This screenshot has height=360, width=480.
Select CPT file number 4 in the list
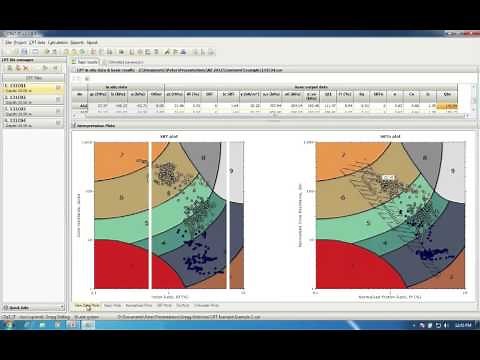tap(33, 123)
